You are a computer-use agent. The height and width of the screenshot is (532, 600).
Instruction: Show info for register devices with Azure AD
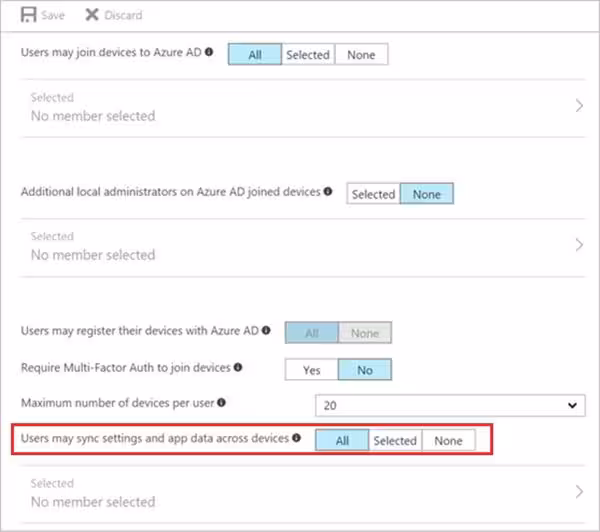point(266,330)
